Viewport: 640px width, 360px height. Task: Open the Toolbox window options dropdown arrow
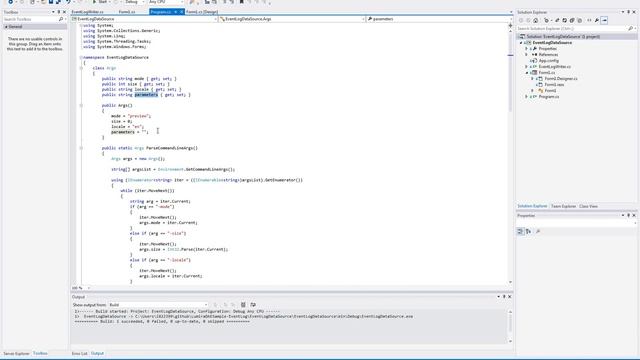coord(53,12)
